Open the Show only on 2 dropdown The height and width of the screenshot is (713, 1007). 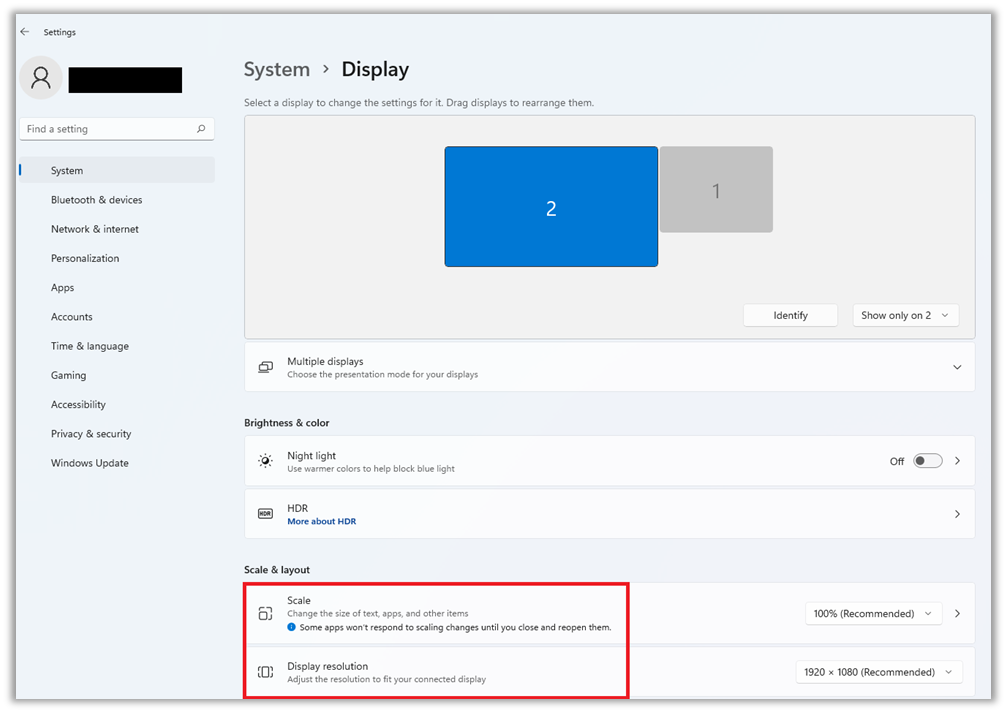pos(905,315)
